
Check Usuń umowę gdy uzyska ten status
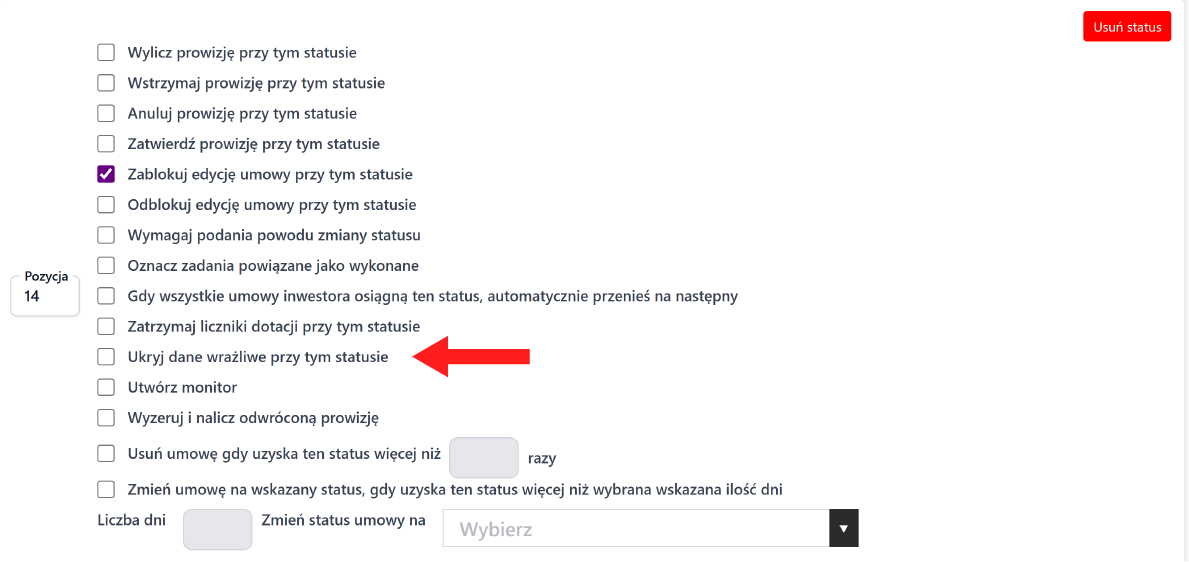pyautogui.click(x=106, y=454)
